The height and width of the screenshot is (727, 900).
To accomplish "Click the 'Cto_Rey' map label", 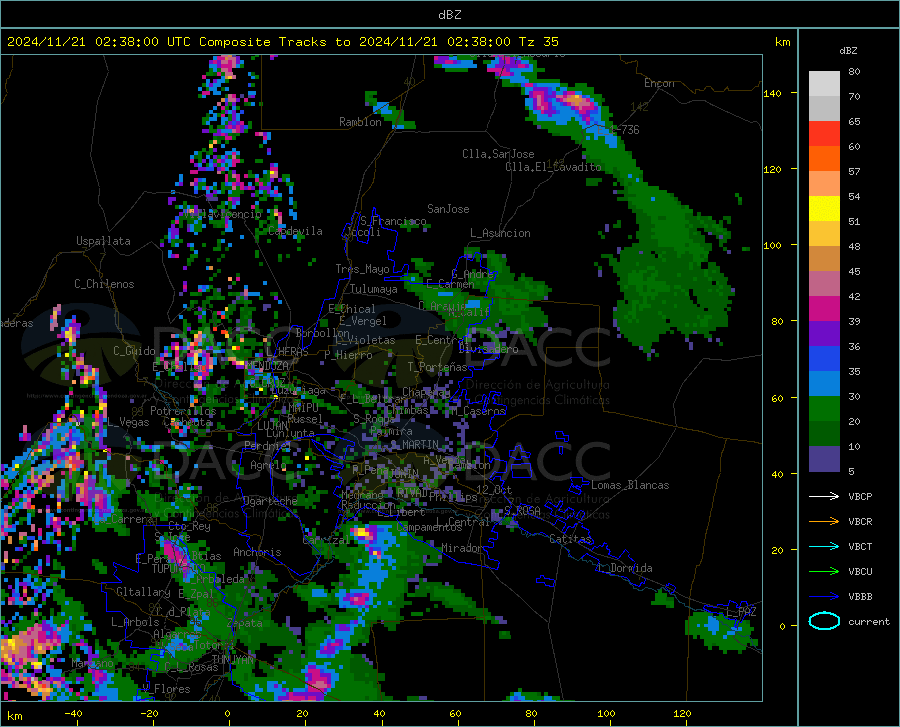I will pos(189,526).
